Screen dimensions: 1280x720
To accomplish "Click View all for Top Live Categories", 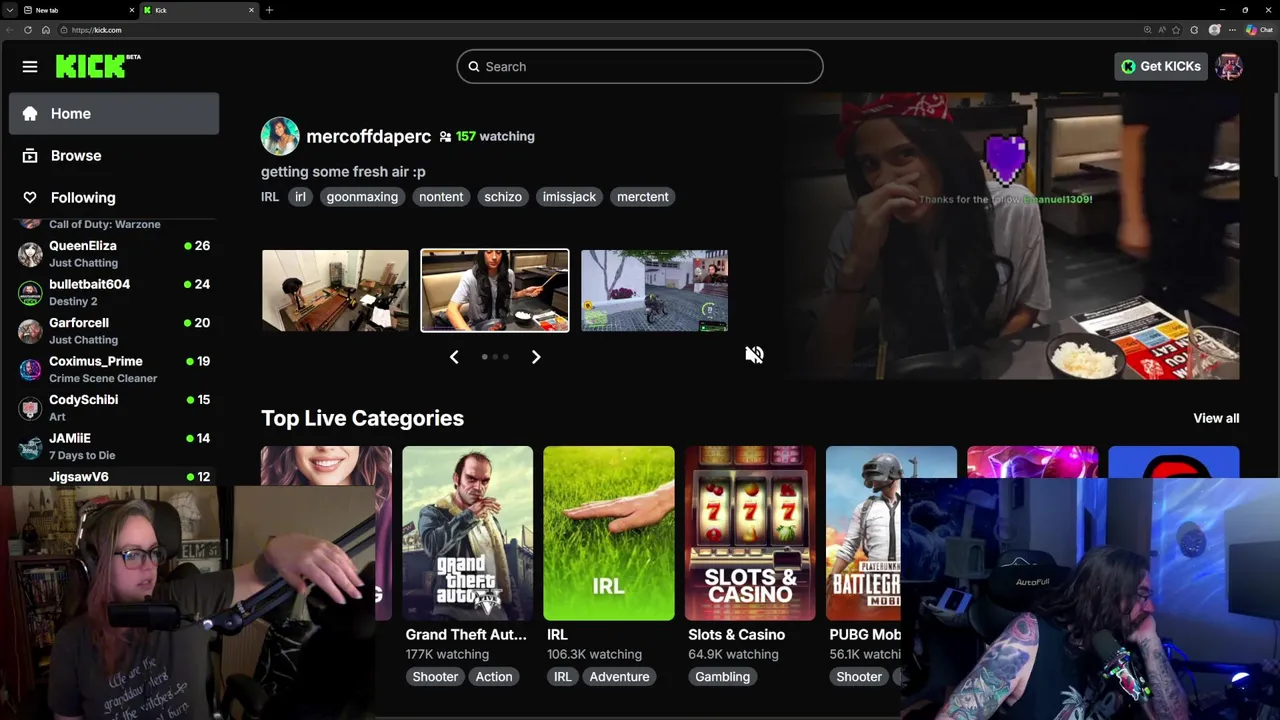I will 1216,418.
